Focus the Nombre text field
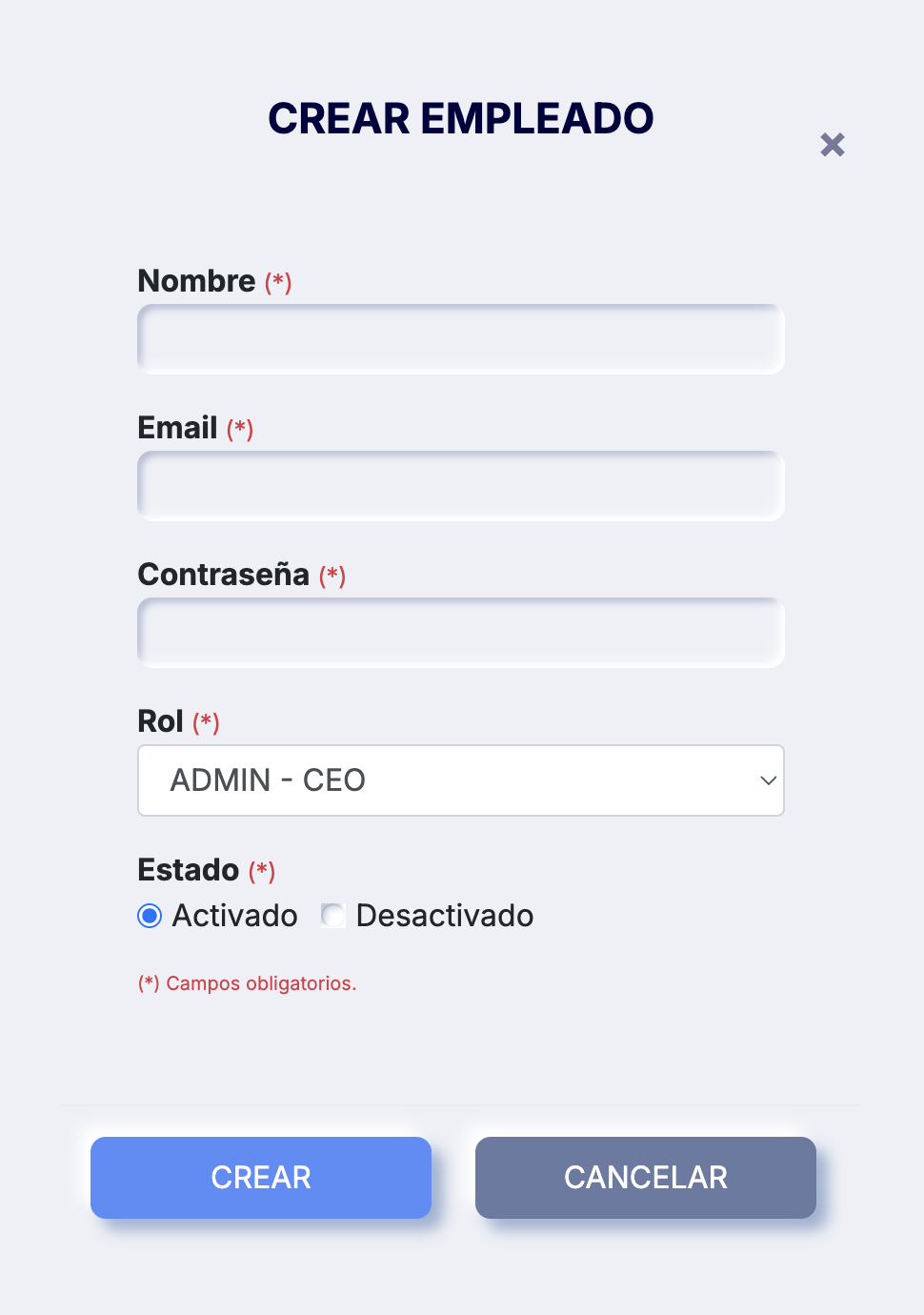924x1315 pixels. 461,339
